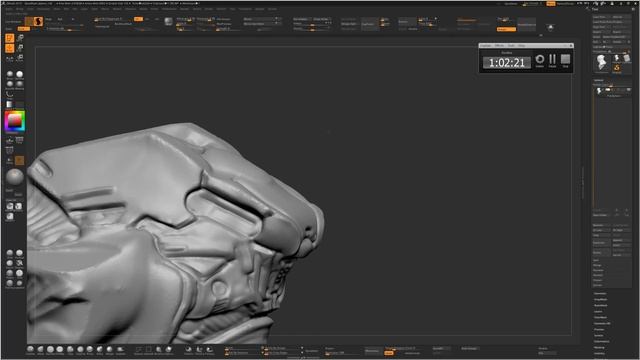Expand the Visibility section
The image size is (640, 360).
click(x=599, y=353)
